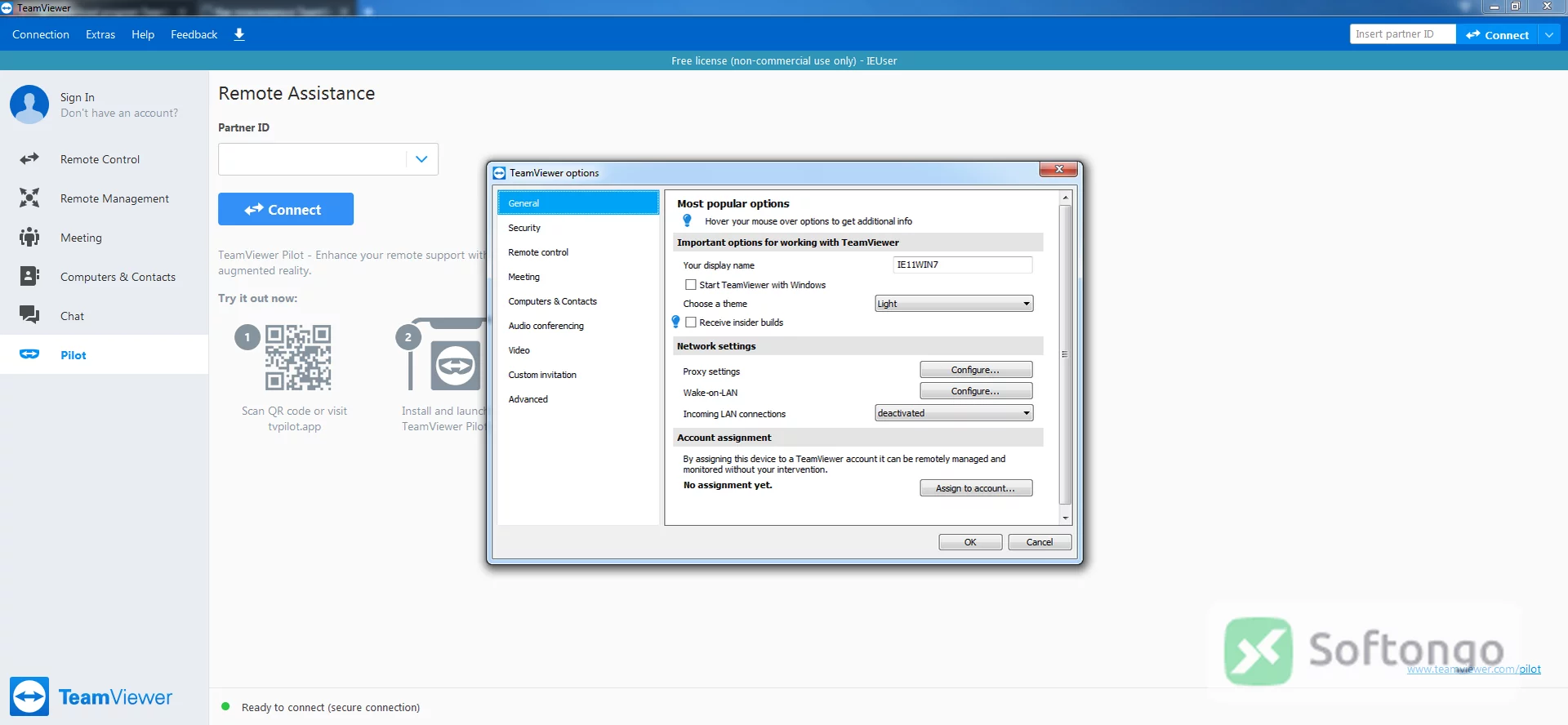Open the Choose a theme dropdown
This screenshot has height=725, width=1568.
954,304
